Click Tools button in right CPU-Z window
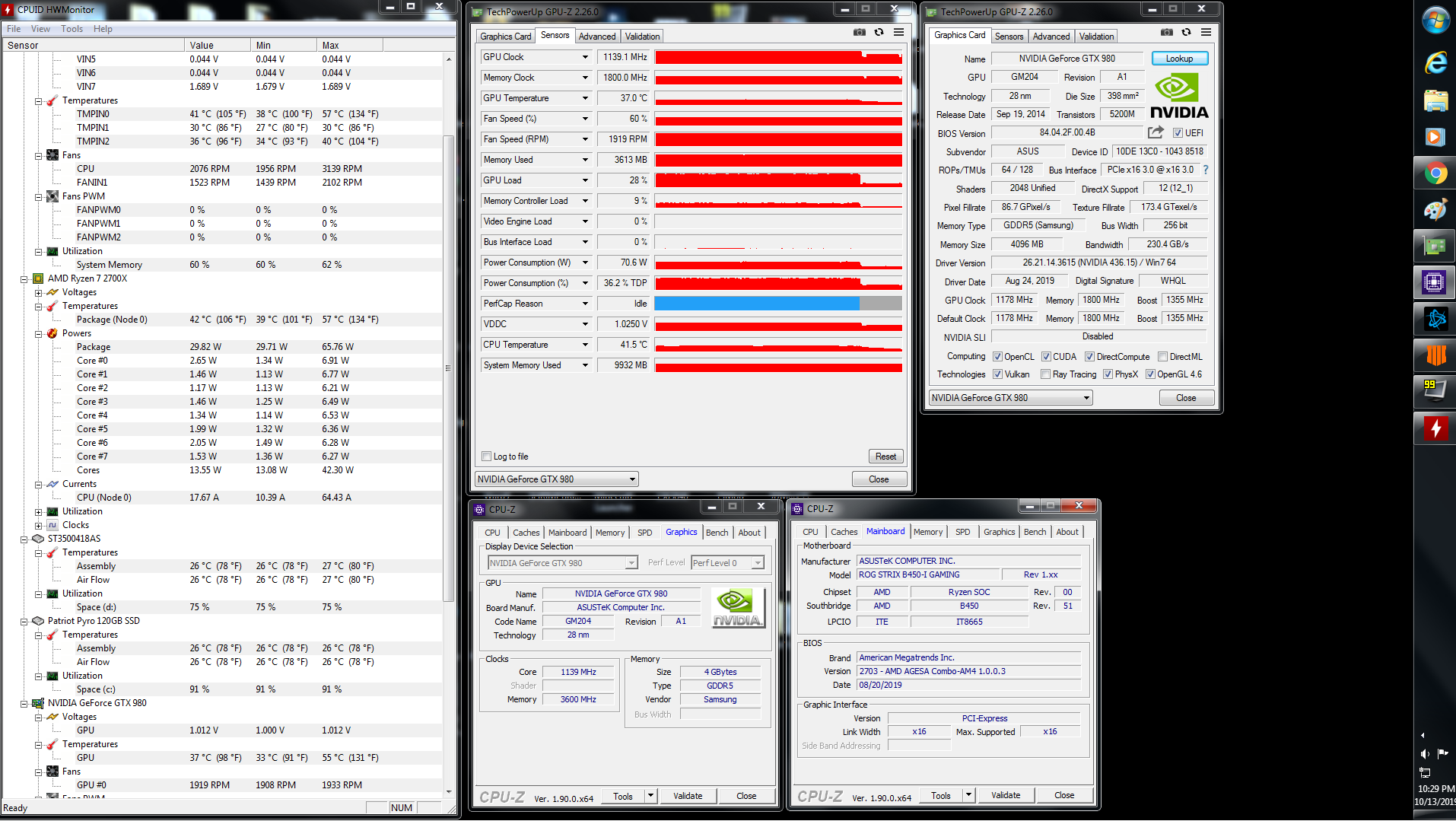 click(x=941, y=796)
